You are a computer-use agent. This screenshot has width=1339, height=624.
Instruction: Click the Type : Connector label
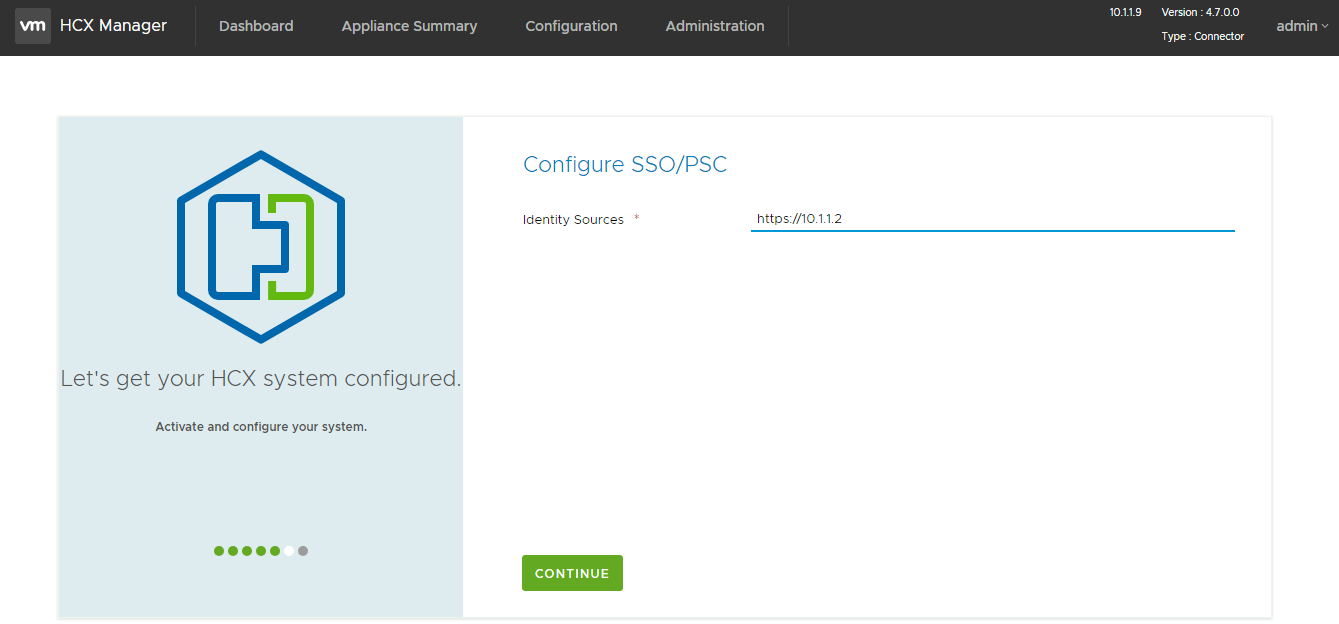pos(1202,35)
